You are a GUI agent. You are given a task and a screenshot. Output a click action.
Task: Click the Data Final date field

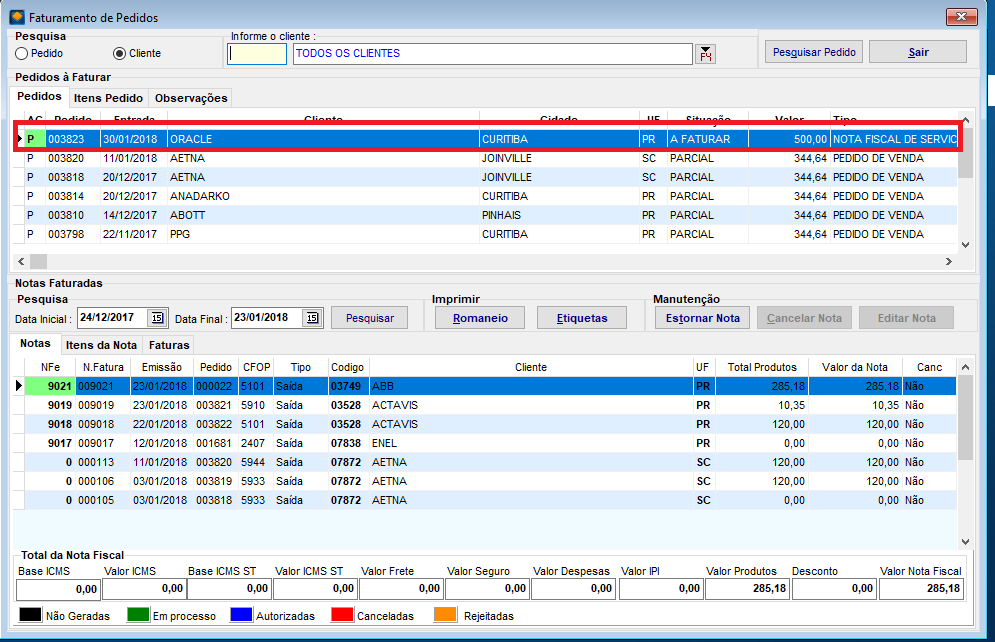tap(267, 318)
